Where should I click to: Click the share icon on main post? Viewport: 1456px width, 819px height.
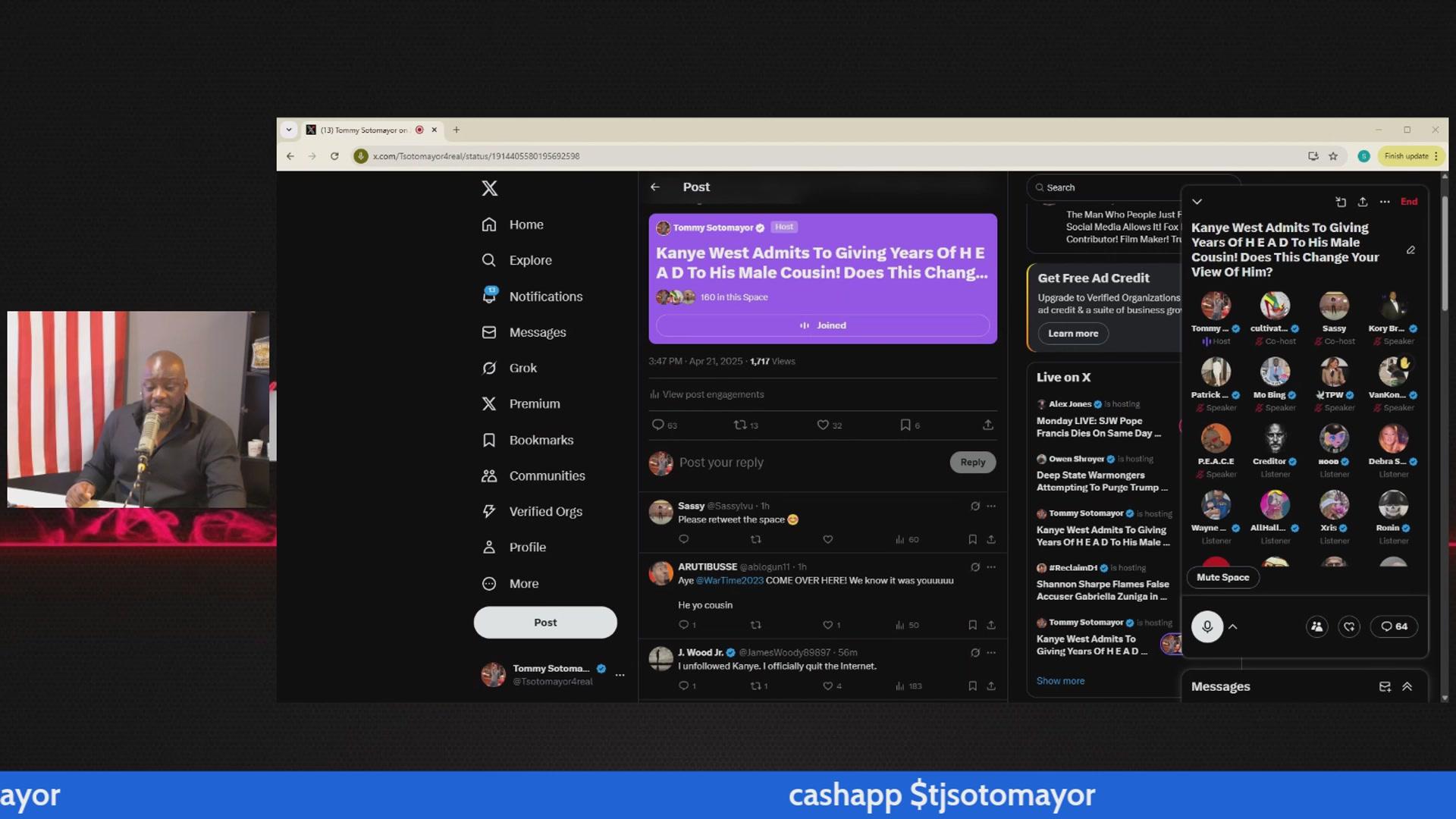(x=988, y=425)
